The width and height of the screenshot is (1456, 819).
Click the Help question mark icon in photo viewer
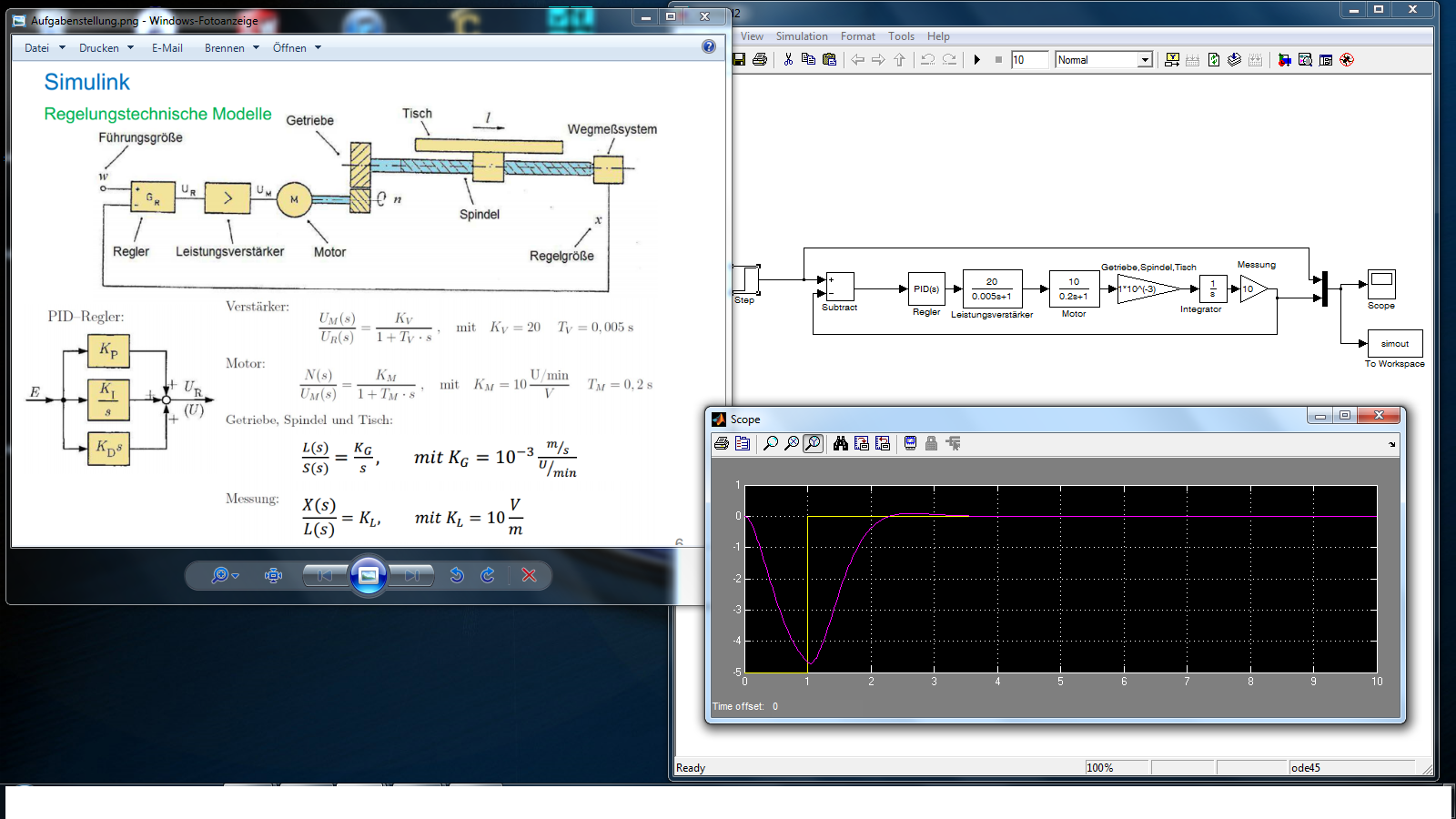pyautogui.click(x=709, y=46)
